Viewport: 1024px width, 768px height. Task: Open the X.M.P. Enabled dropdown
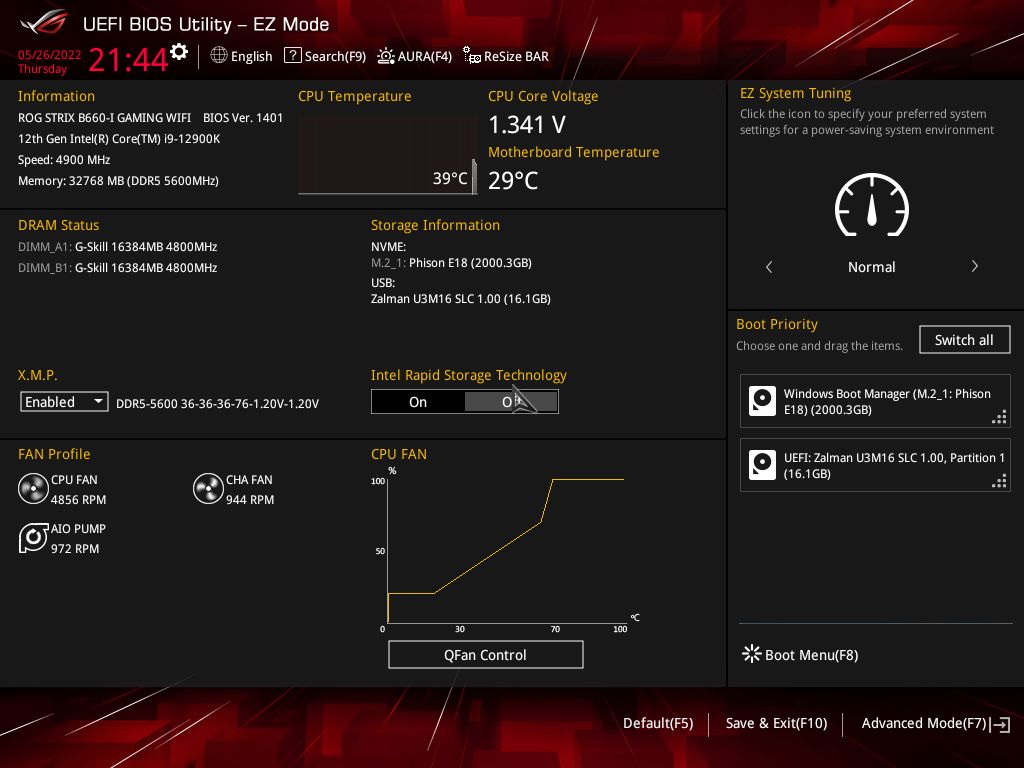(x=64, y=402)
